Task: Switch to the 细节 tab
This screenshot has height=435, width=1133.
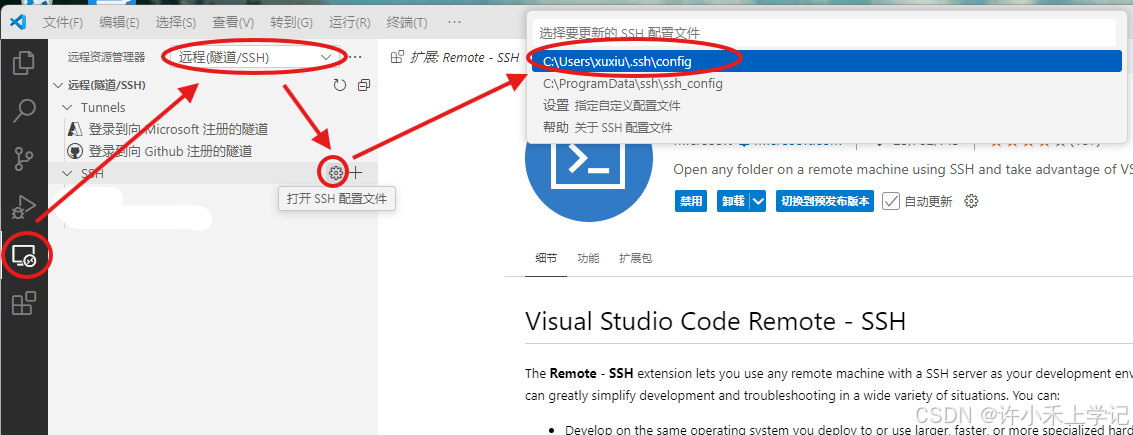Action: tap(546, 259)
